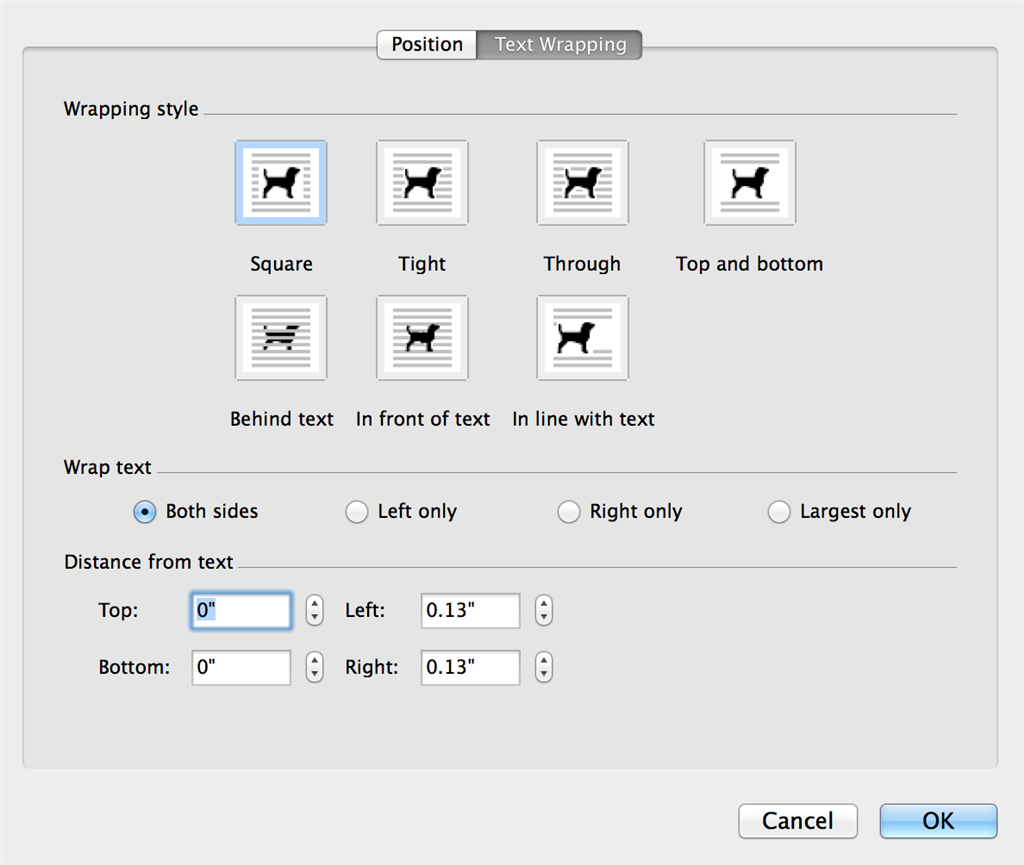Select Top and bottom wrapping icon
1024x865 pixels.
tap(750, 183)
